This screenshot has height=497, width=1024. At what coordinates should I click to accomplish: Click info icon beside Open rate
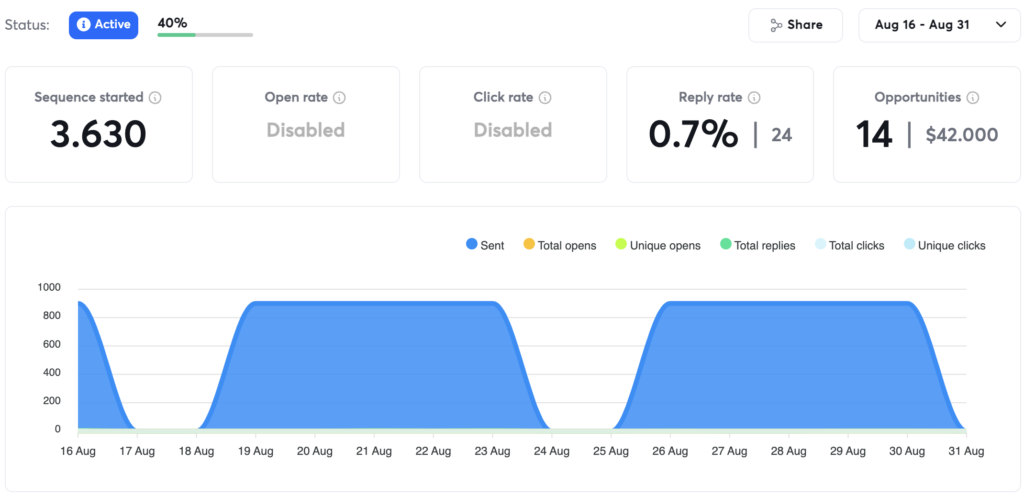pyautogui.click(x=339, y=98)
